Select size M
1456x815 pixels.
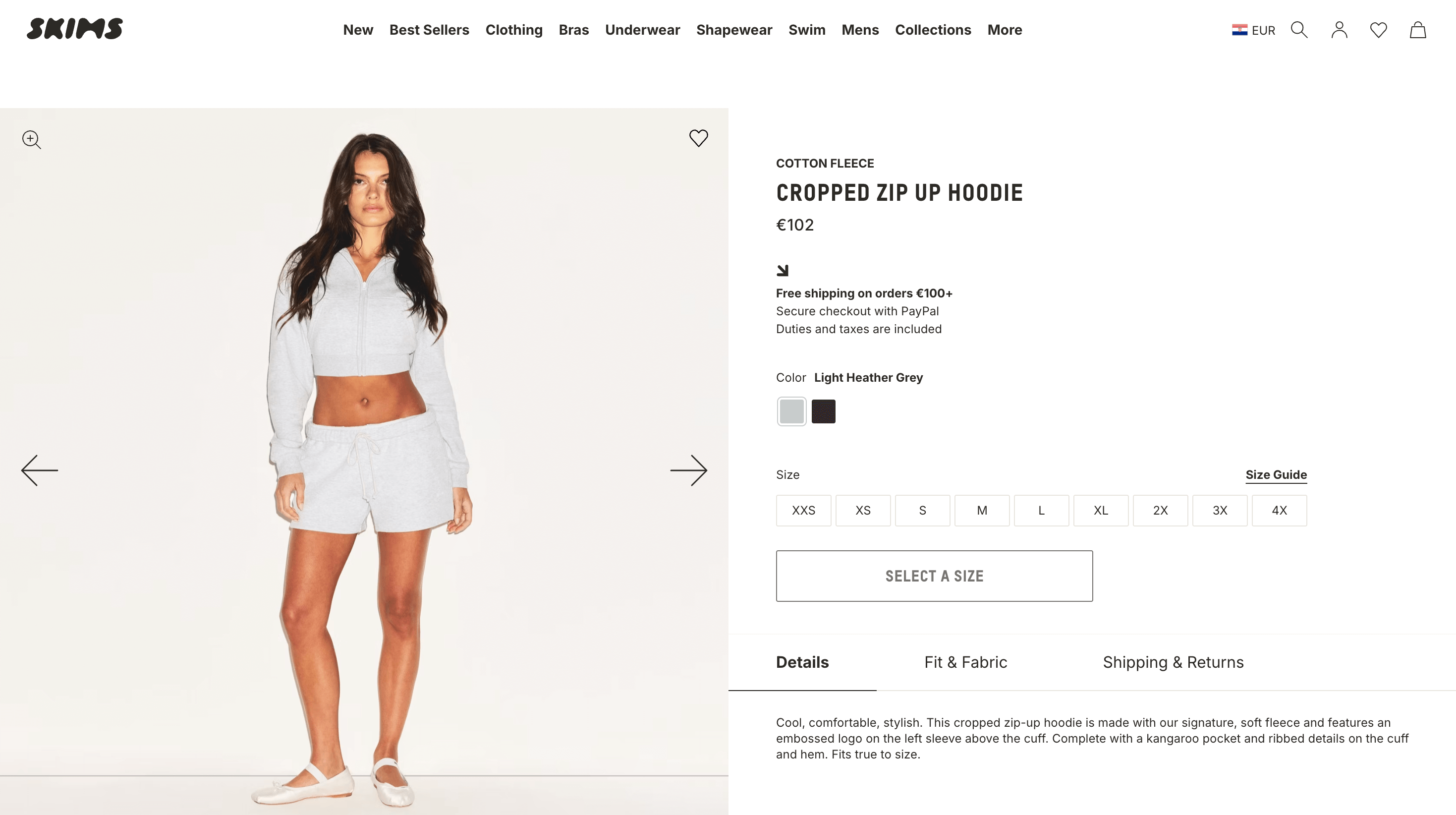pyautogui.click(x=982, y=510)
